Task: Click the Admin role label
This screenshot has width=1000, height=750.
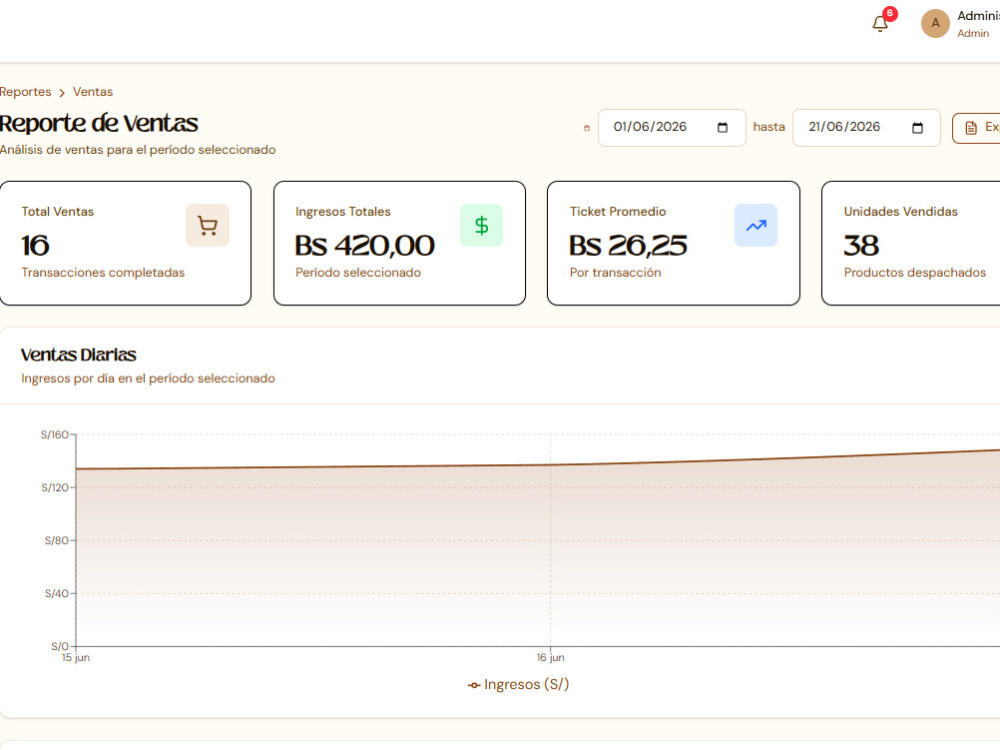Action: [x=973, y=34]
